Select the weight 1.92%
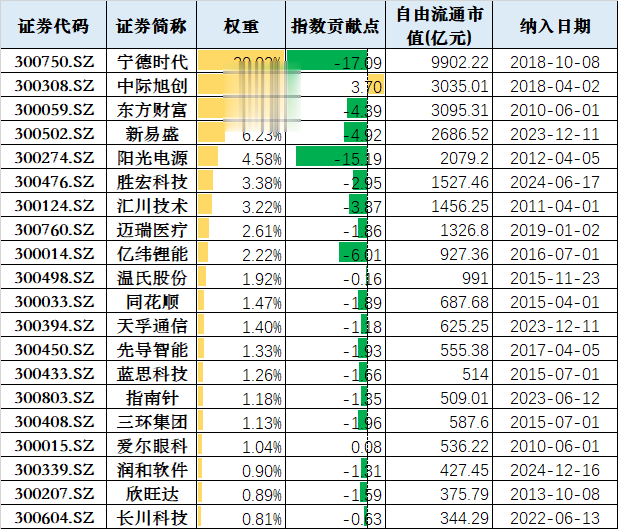The image size is (618, 529). tap(262, 279)
